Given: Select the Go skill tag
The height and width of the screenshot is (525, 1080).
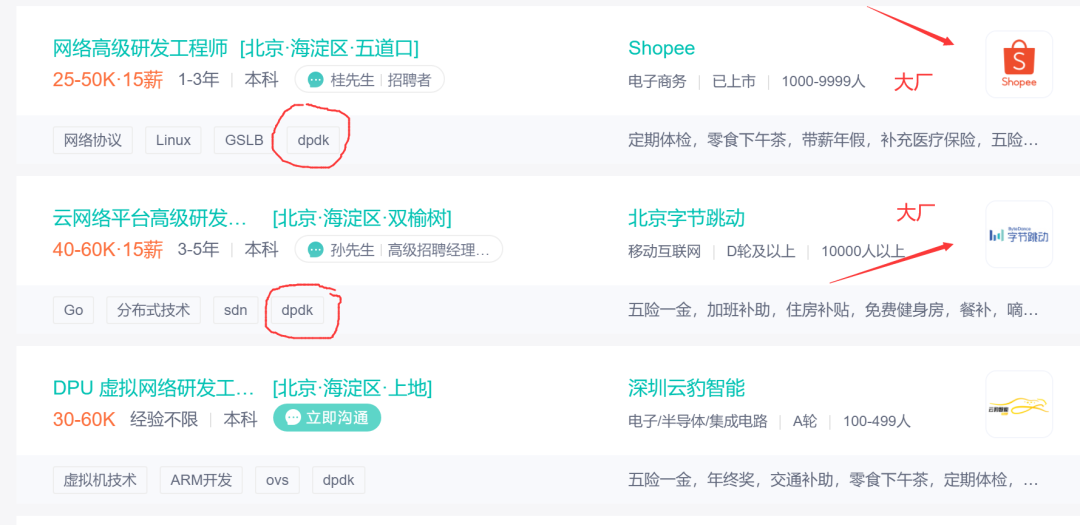Looking at the screenshot, I should 74,310.
